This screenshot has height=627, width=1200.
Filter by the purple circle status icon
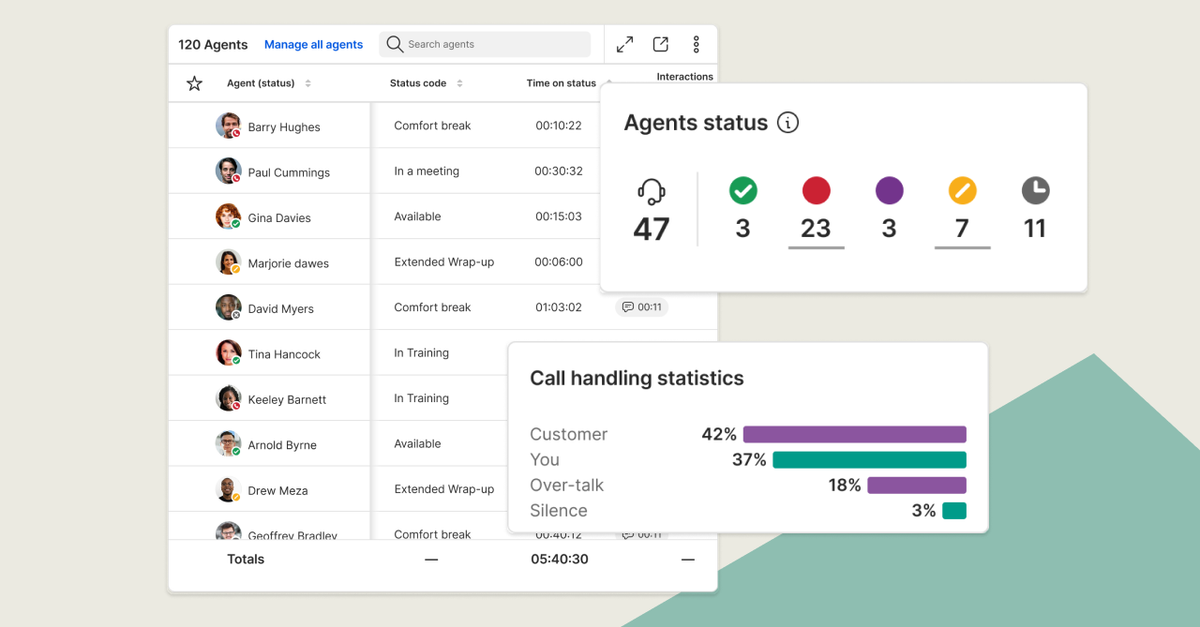click(889, 190)
